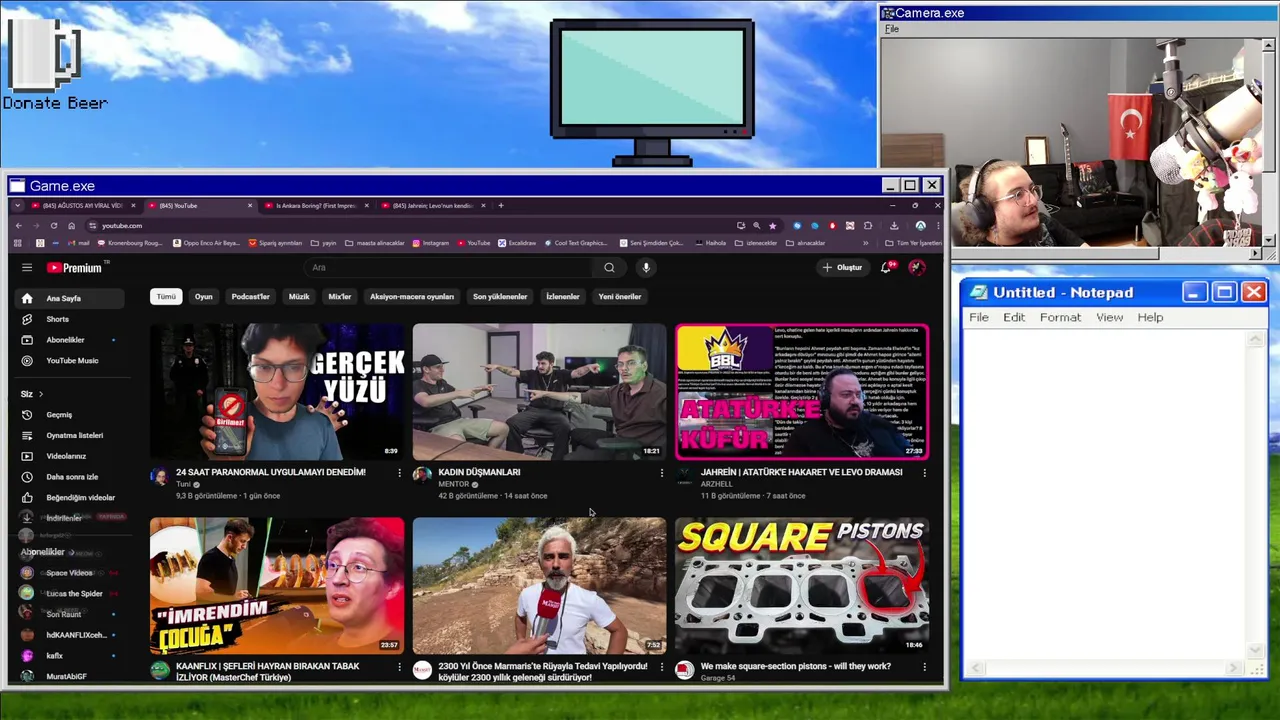The height and width of the screenshot is (720, 1280).
Task: Open the Format menu in Notepad
Action: click(x=1060, y=317)
